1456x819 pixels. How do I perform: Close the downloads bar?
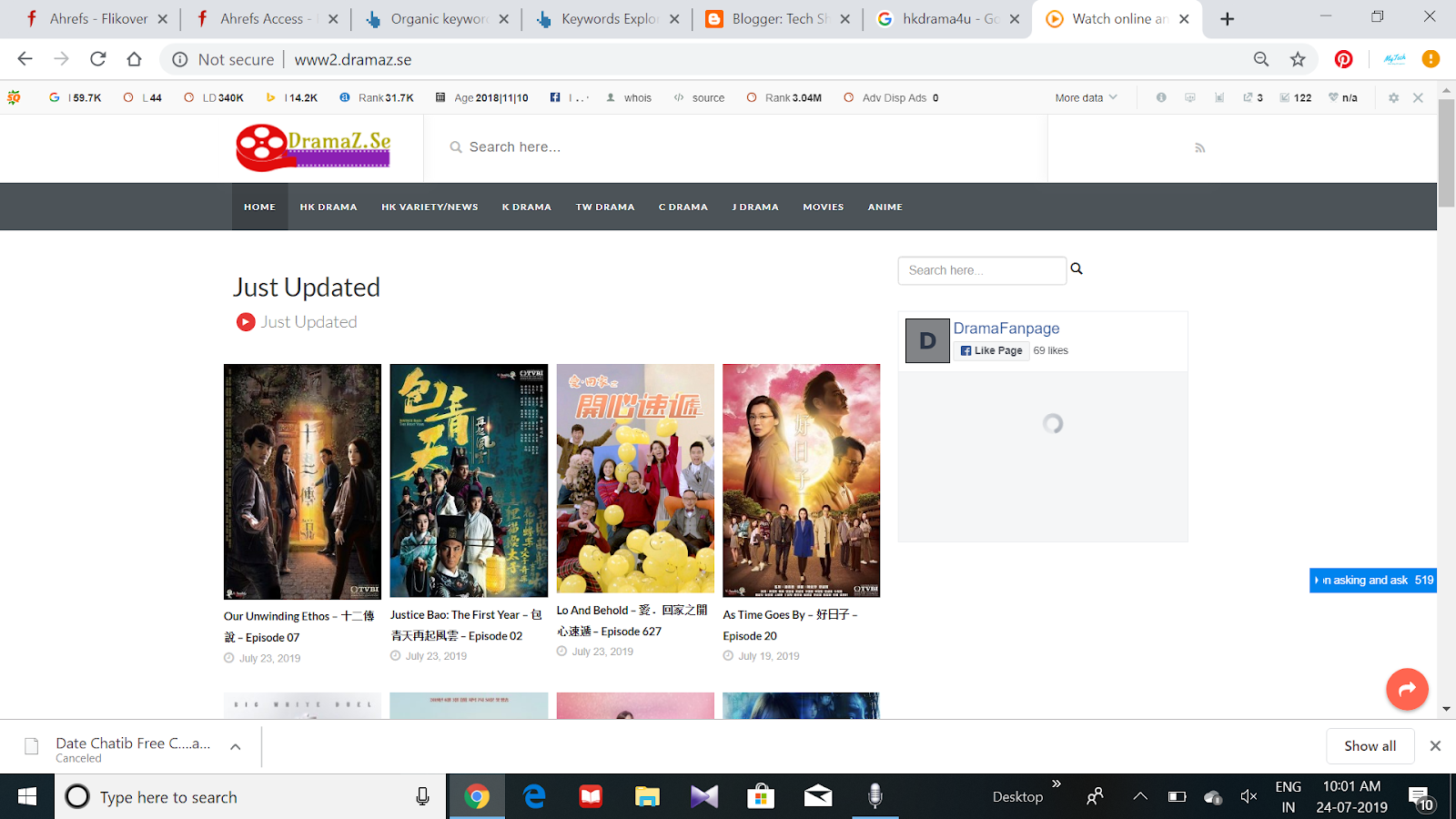1435,746
